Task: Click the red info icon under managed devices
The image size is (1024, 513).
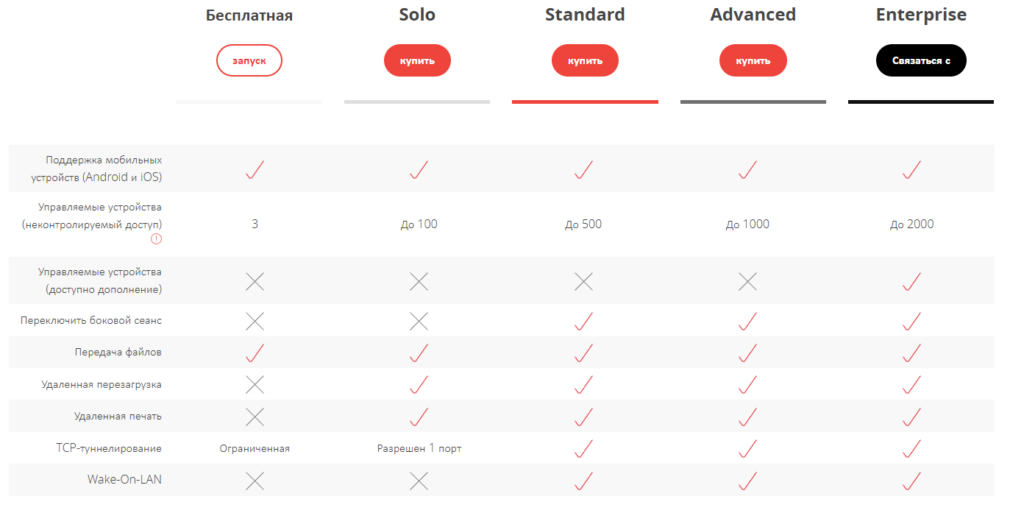Action: point(156,239)
